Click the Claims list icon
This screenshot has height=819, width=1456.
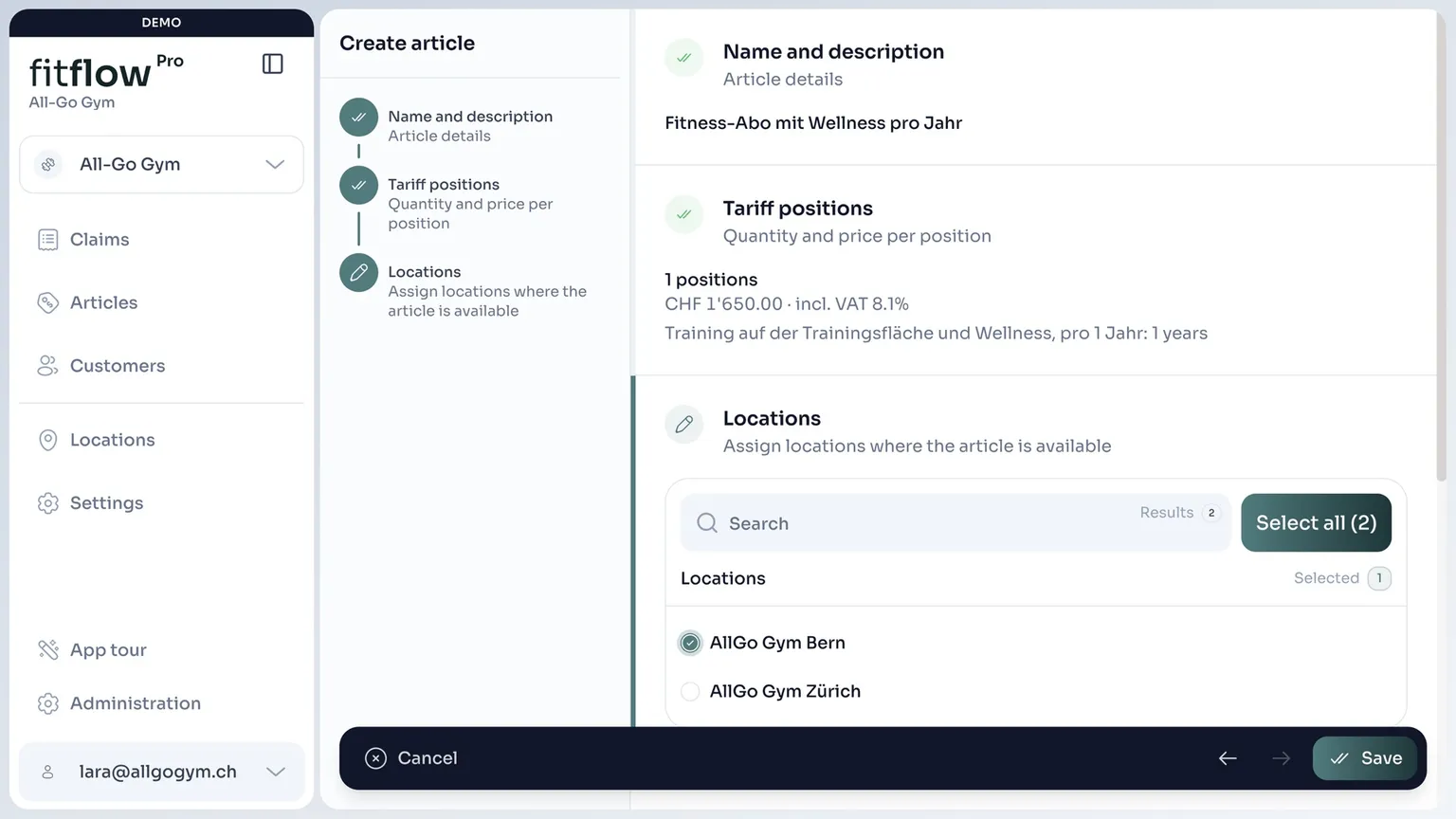48,240
